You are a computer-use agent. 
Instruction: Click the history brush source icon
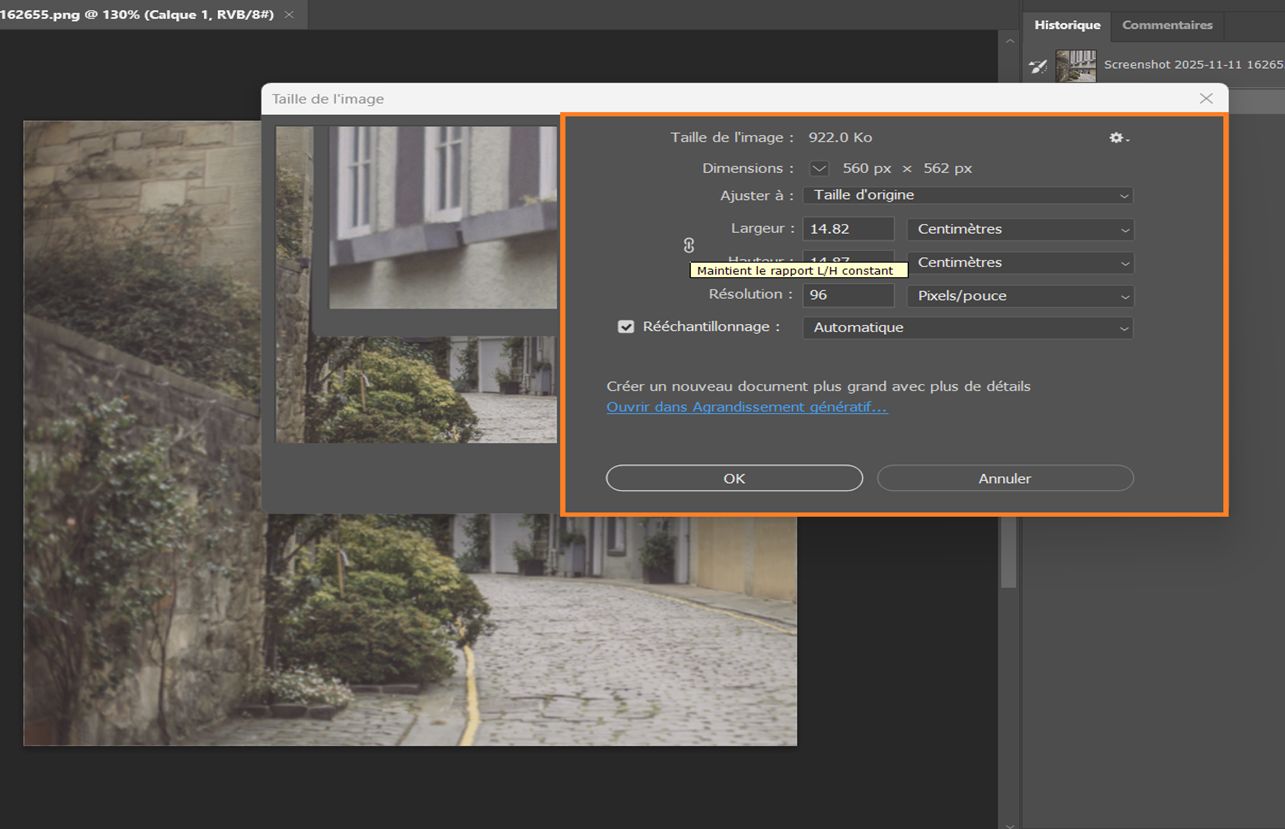(x=1039, y=66)
